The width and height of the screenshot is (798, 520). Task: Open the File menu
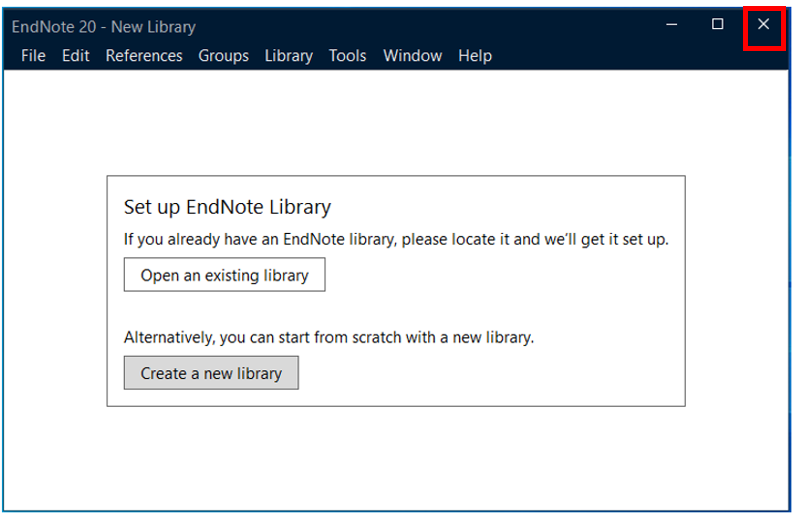click(33, 55)
